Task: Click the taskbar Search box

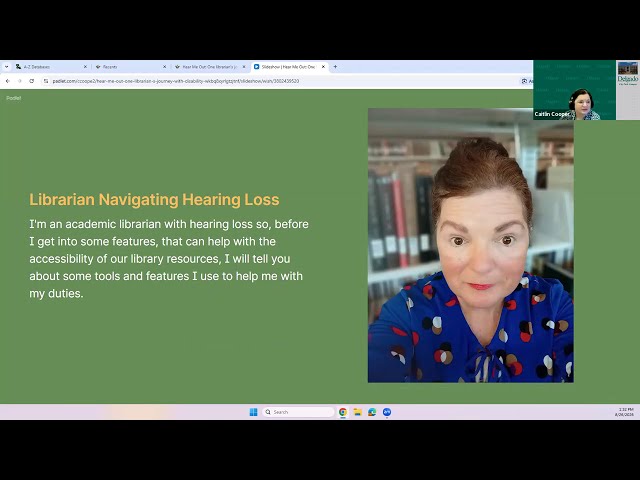Action: coord(298,412)
